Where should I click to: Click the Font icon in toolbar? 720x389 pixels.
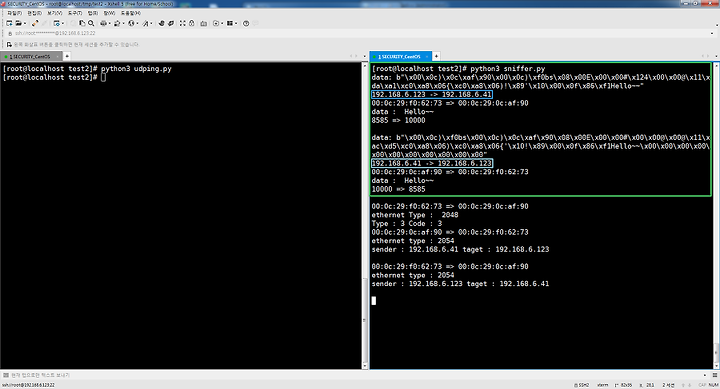click(x=145, y=23)
